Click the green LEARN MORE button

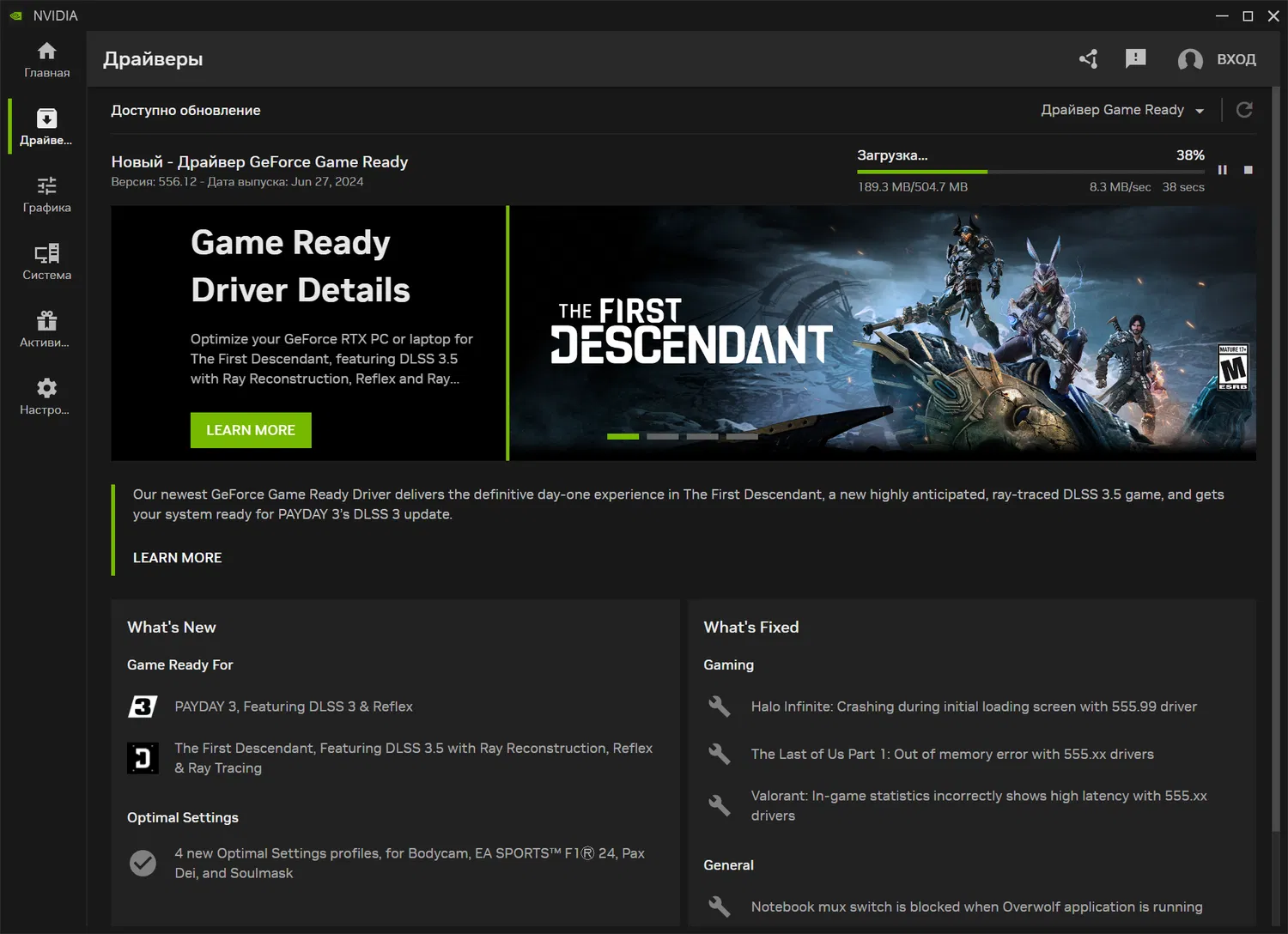click(x=251, y=430)
